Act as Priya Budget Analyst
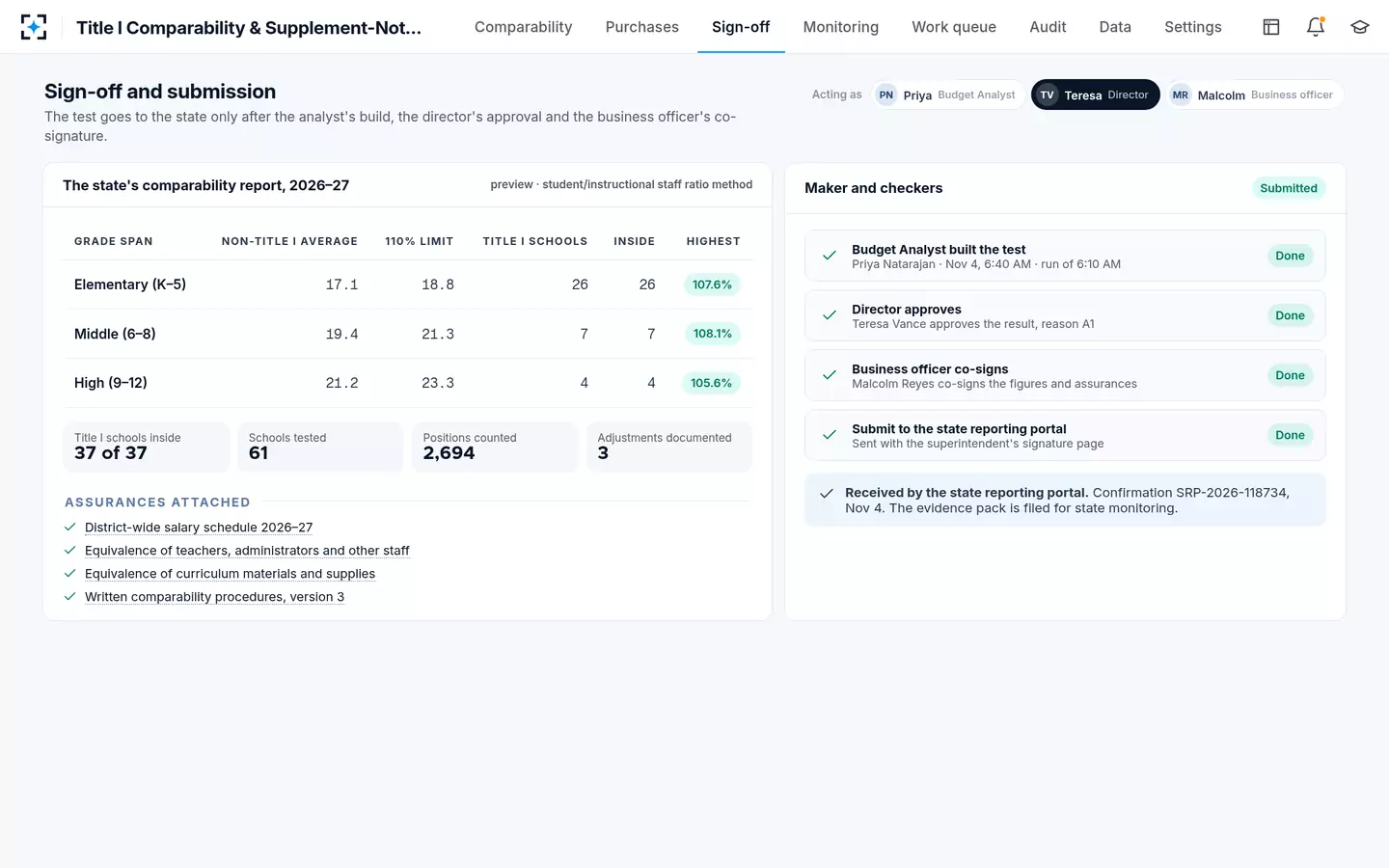The width and height of the screenshot is (1389, 868). click(x=947, y=95)
